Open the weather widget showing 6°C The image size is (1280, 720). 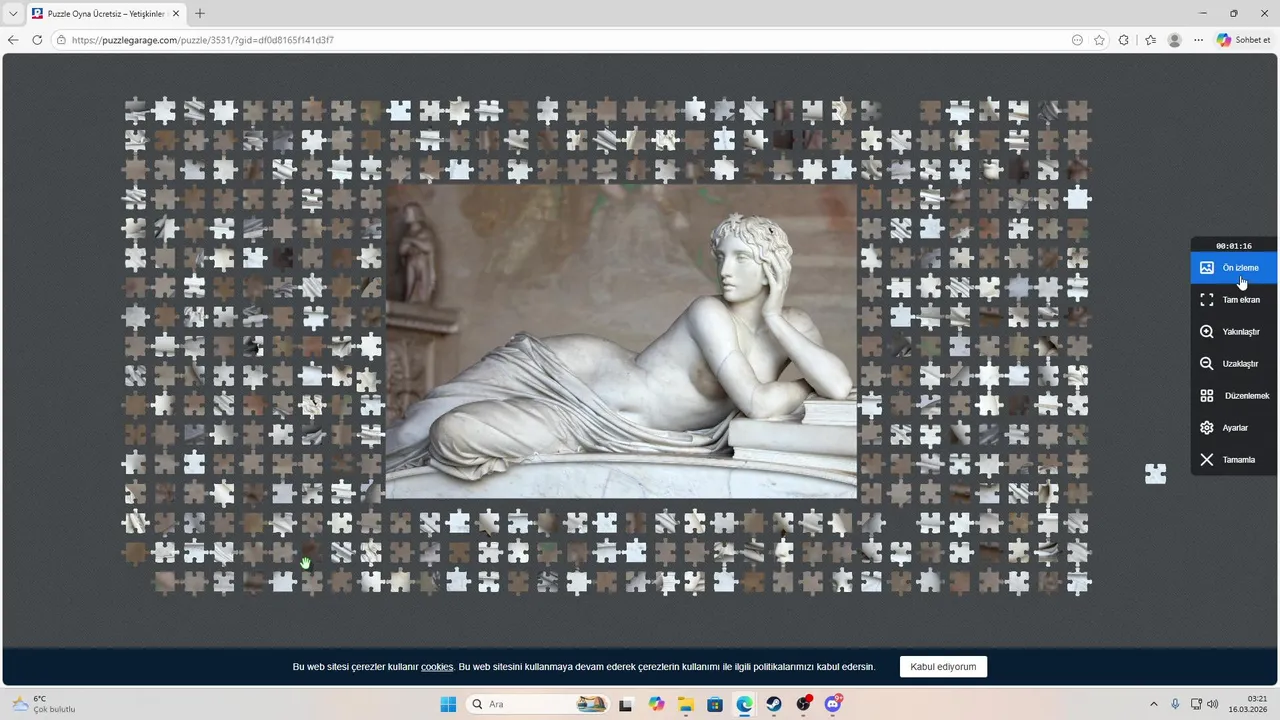point(43,704)
